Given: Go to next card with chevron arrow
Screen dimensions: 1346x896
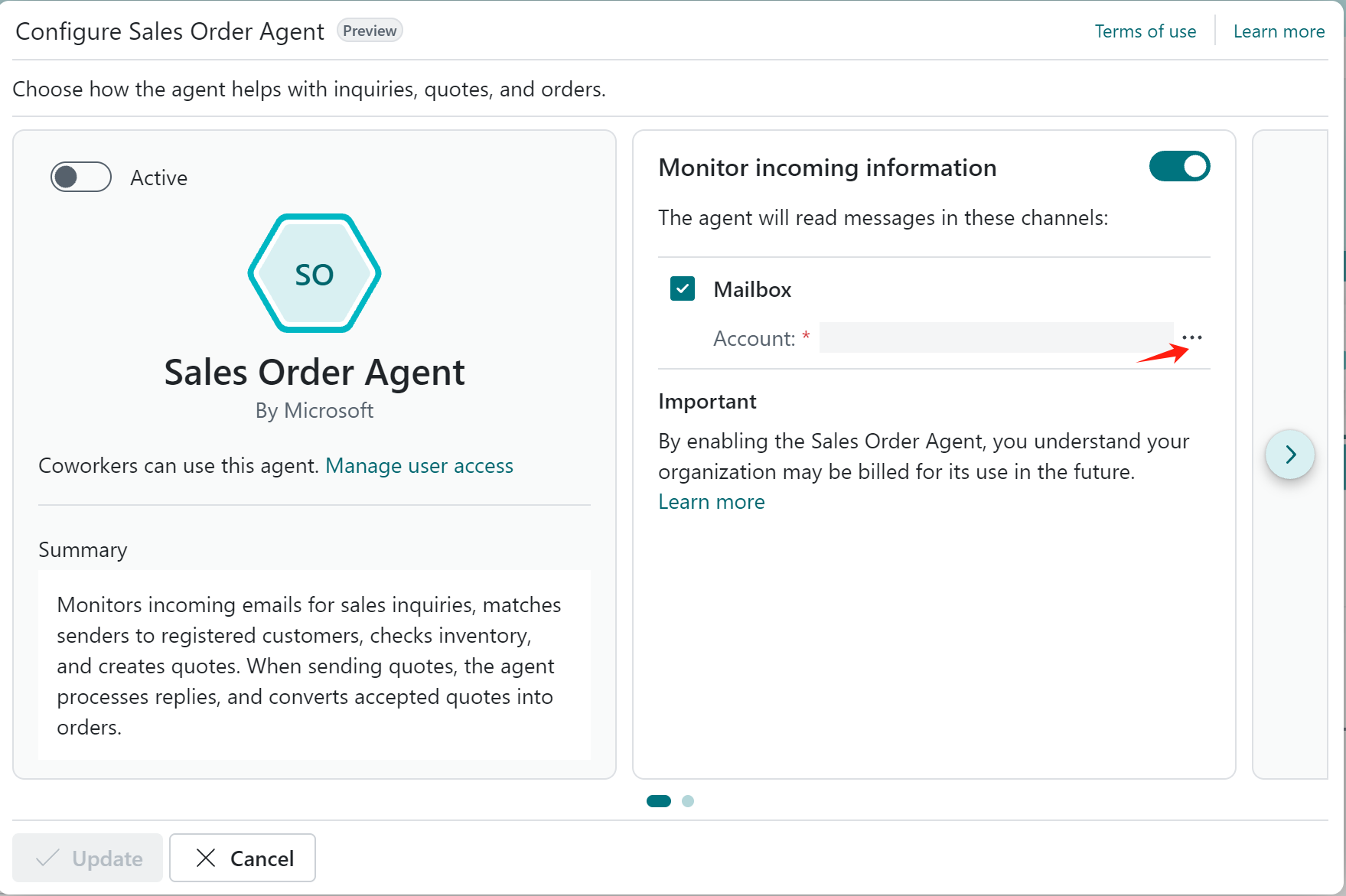Looking at the screenshot, I should click(x=1290, y=455).
